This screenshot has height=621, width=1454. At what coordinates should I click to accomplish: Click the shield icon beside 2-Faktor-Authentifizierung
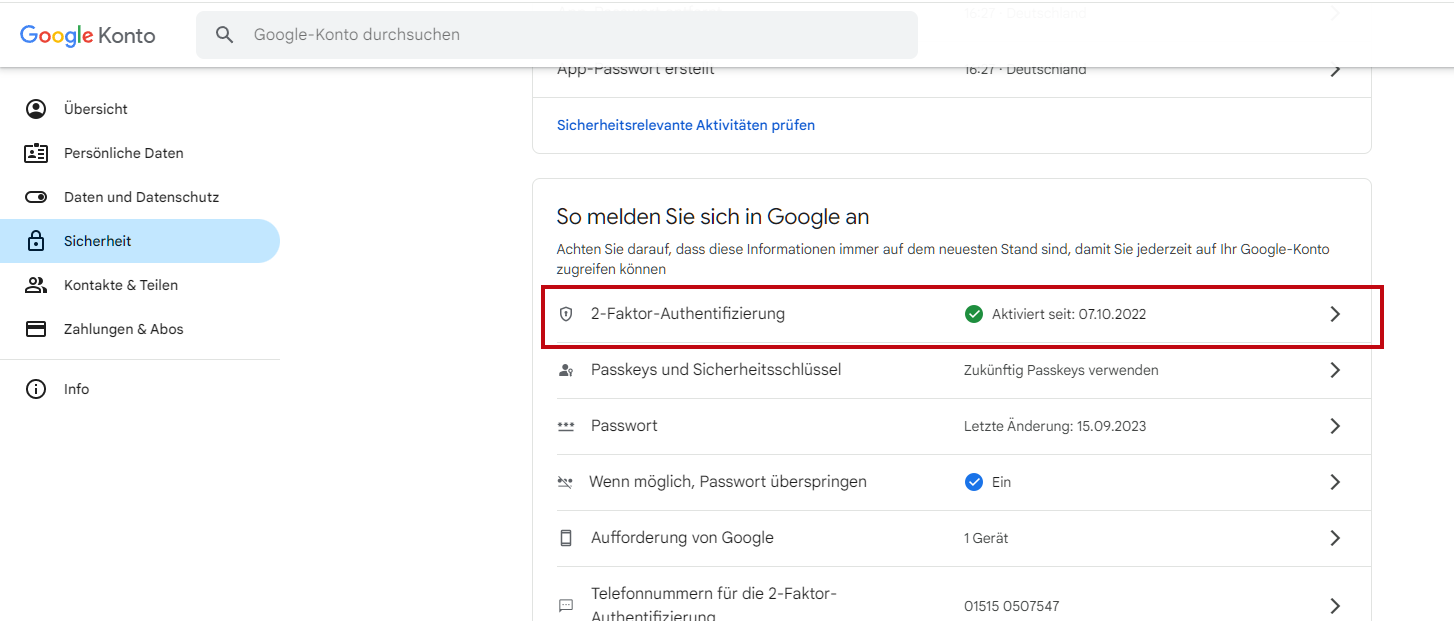click(566, 314)
